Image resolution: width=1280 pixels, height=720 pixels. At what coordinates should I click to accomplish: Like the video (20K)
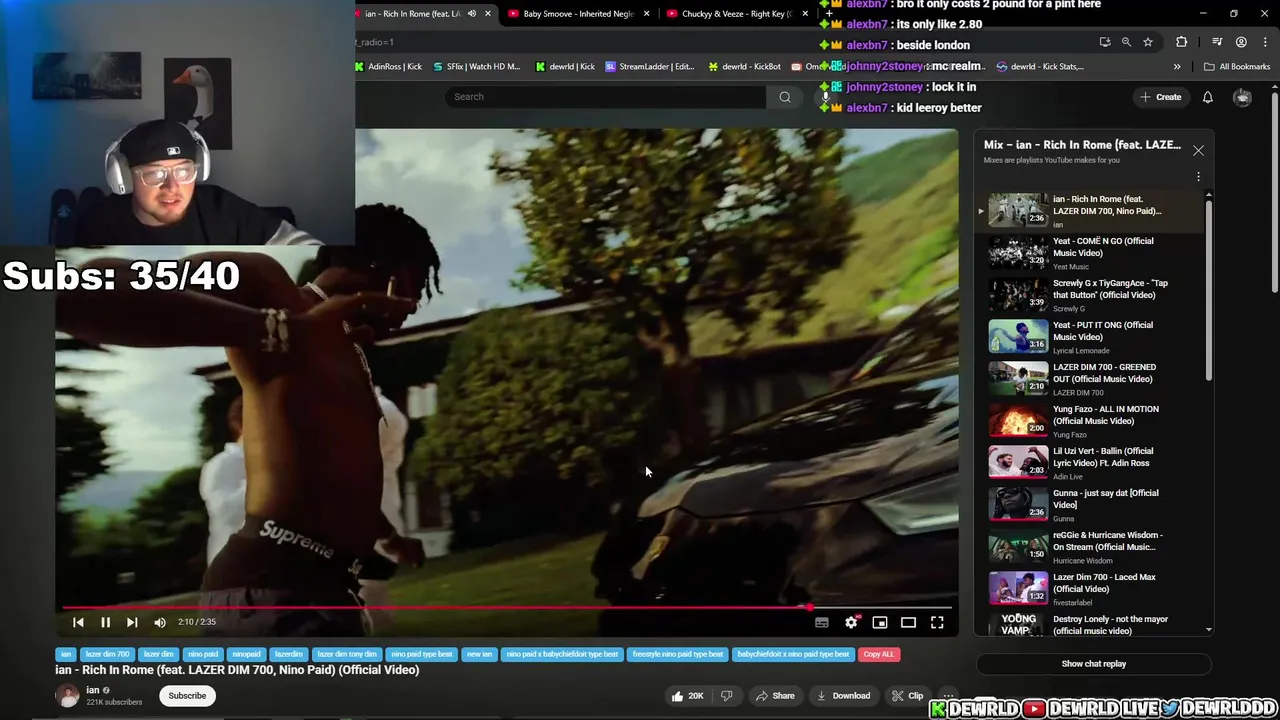(687, 696)
